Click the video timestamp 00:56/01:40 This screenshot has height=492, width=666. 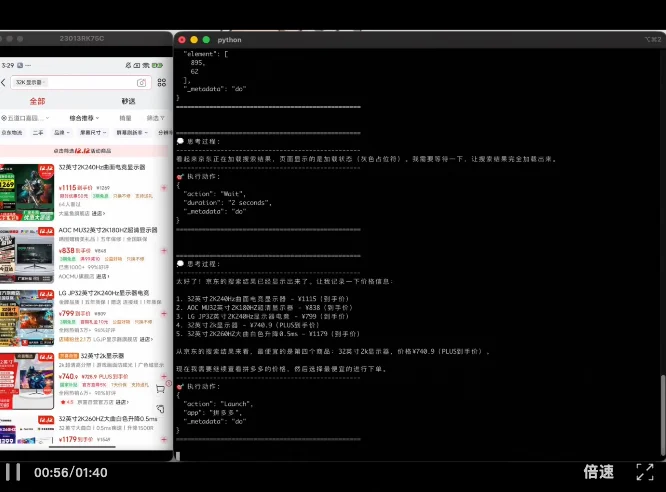[x=71, y=472]
